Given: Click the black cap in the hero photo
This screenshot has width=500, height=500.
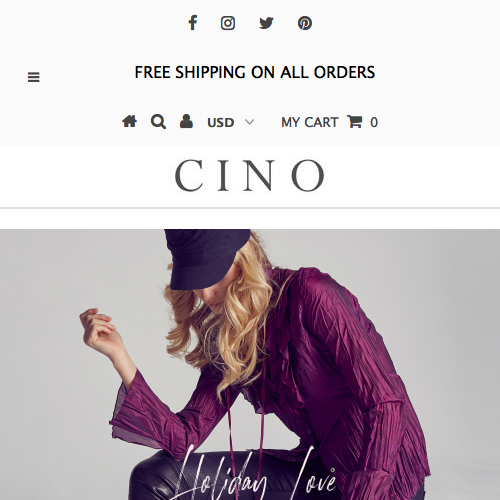Looking at the screenshot, I should (x=207, y=258).
